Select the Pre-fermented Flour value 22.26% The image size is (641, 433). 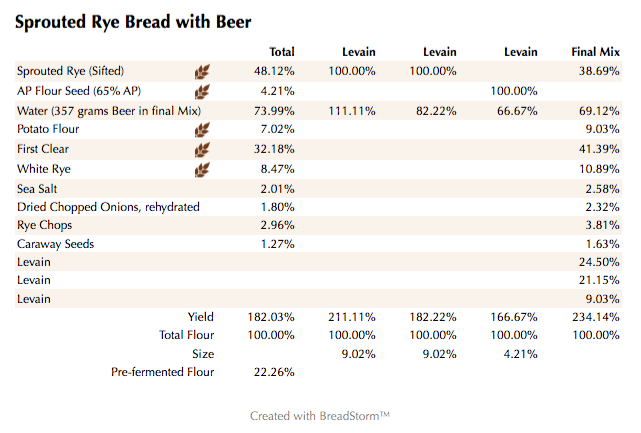point(270,373)
